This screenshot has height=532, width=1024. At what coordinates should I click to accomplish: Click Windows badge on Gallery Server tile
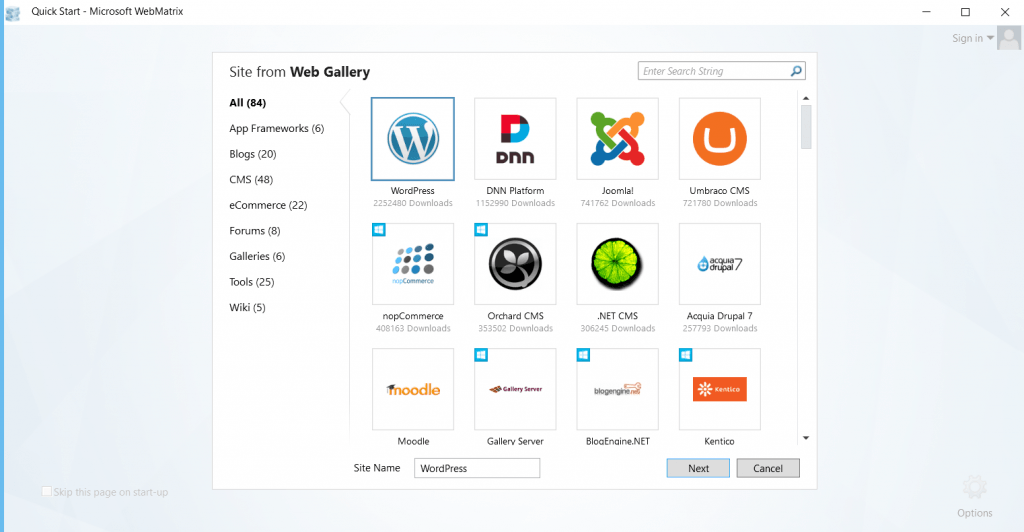tap(481, 355)
